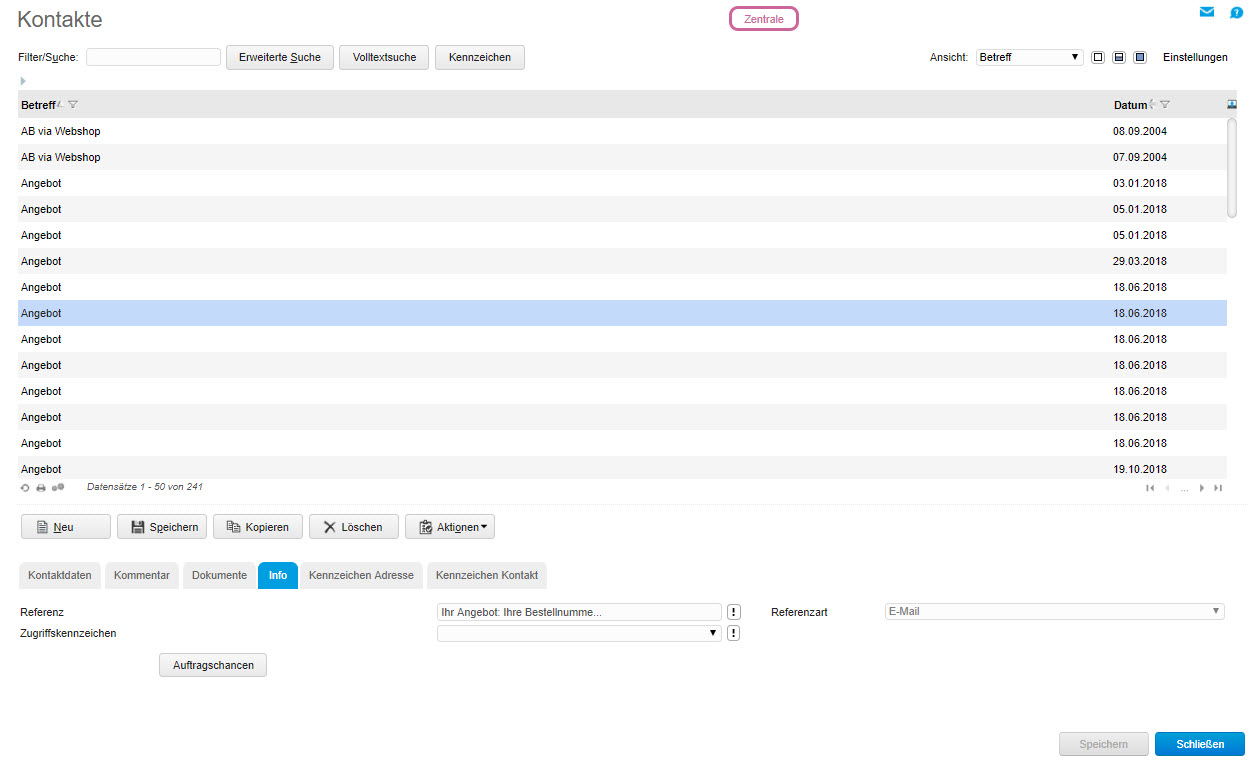The width and height of the screenshot is (1256, 766).
Task: Switch to the Kontaktdaten tab
Action: pyautogui.click(x=60, y=576)
